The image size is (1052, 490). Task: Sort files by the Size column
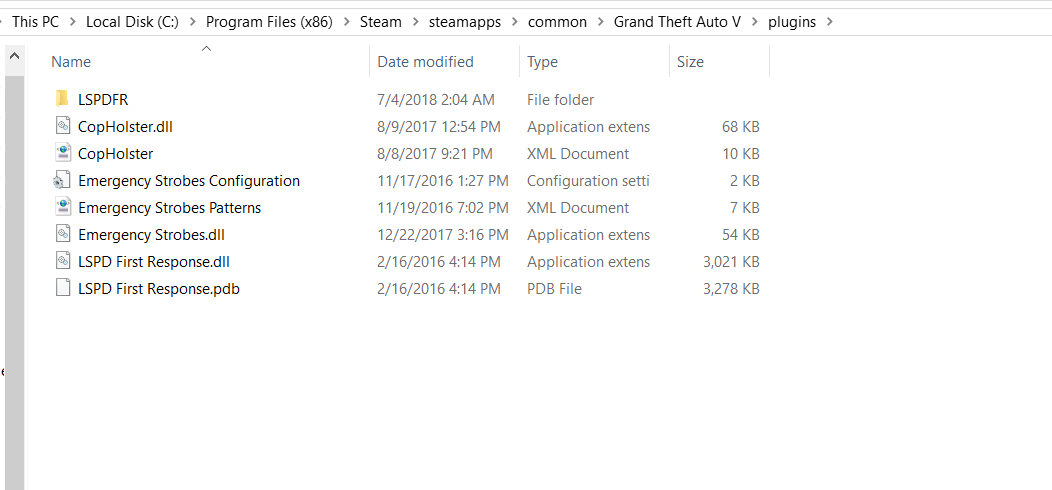pos(690,62)
